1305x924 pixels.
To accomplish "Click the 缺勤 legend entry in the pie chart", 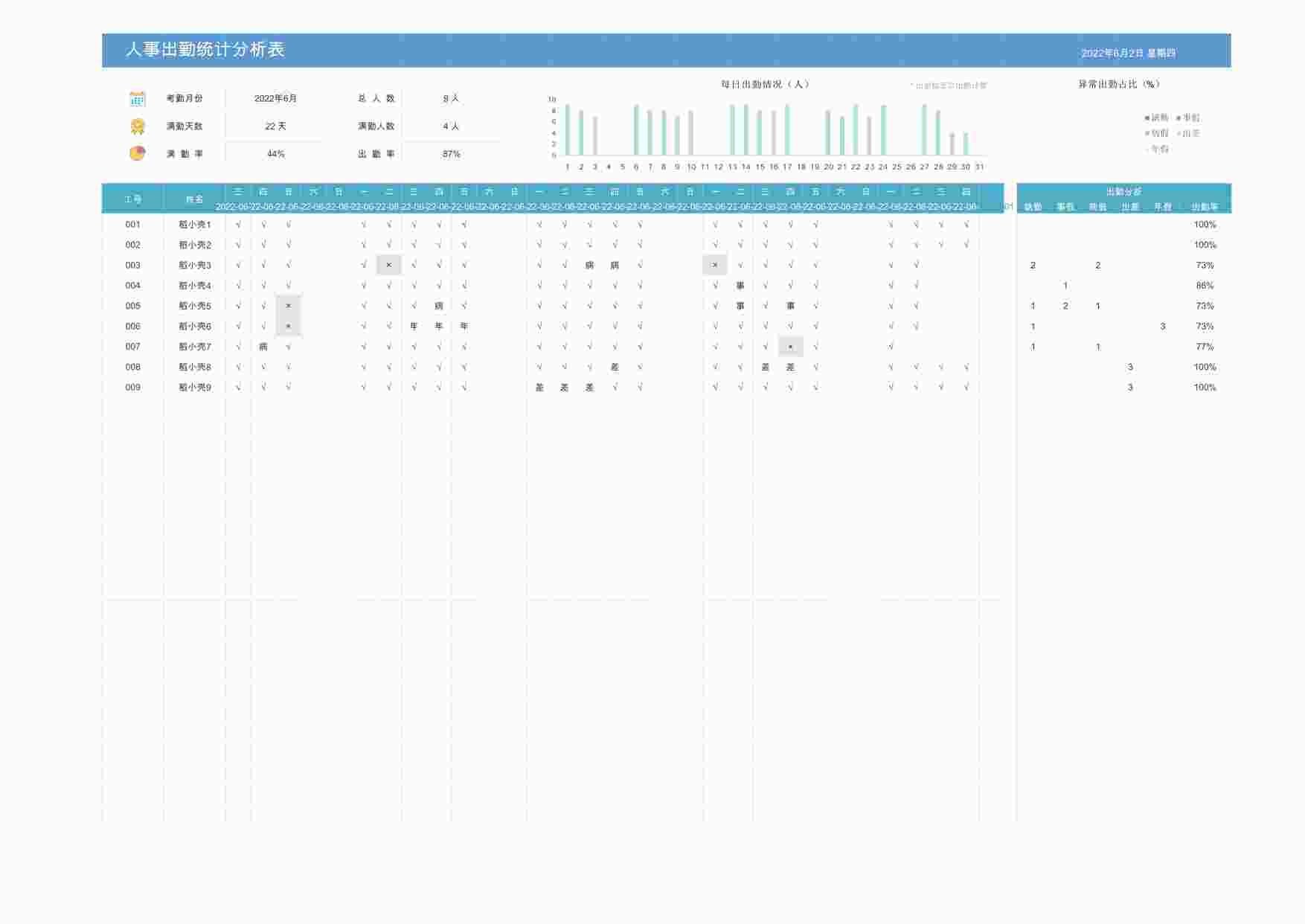I will tap(1157, 118).
